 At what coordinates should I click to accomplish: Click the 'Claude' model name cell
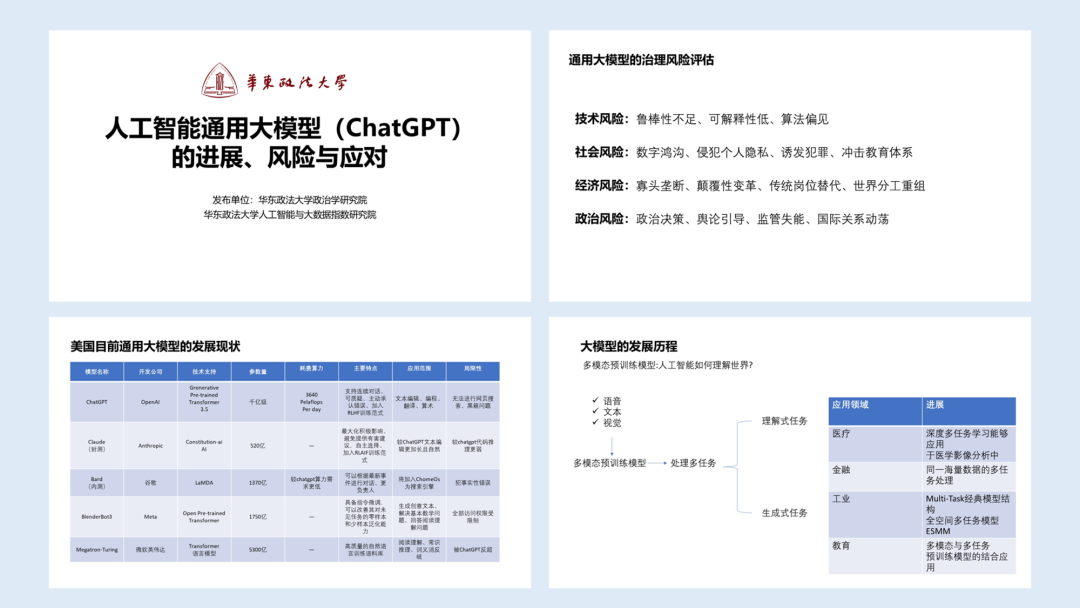[x=96, y=445]
